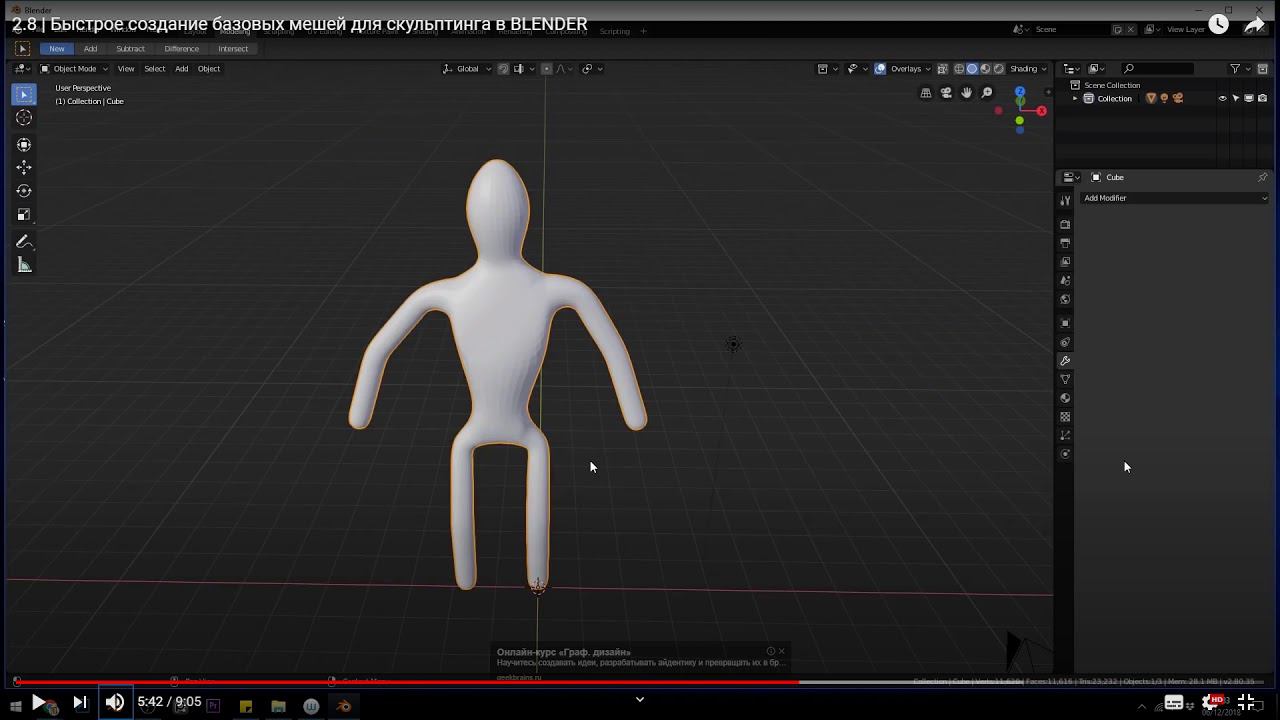Screen dimensions: 1280x720
Task: Activate the 3D Cursor tool
Action: pyautogui.click(x=24, y=118)
